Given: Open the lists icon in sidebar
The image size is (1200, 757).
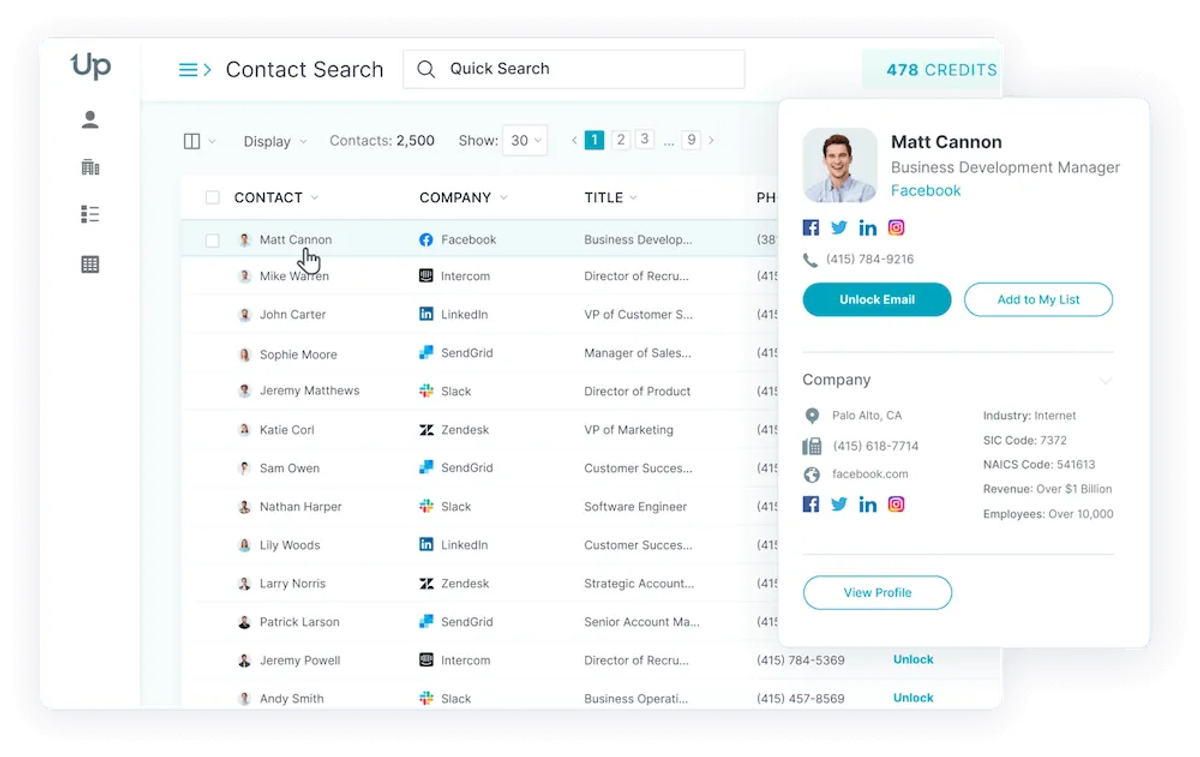Looking at the screenshot, I should (x=90, y=214).
